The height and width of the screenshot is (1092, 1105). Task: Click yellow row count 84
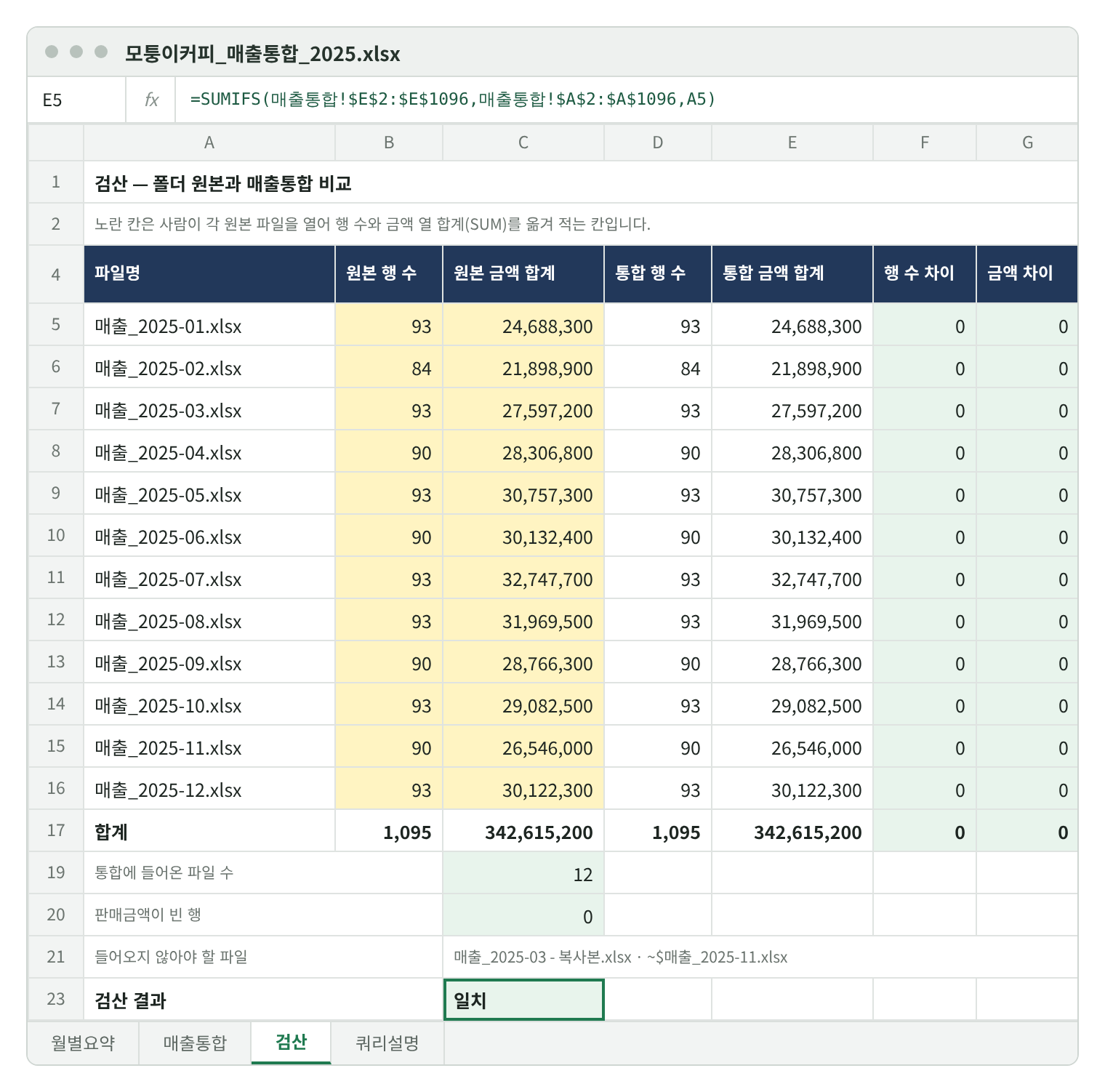389,367
